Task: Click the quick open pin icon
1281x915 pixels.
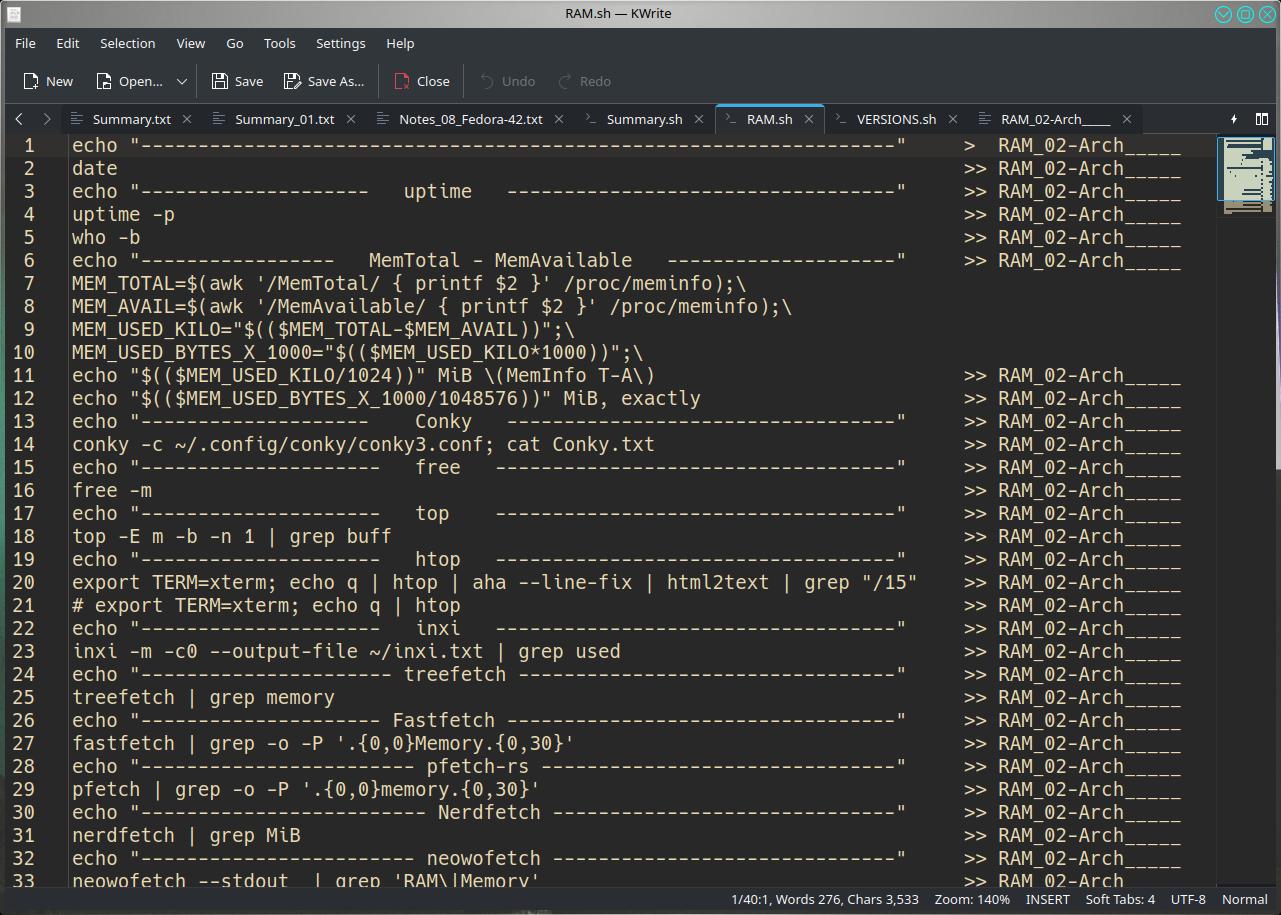Action: point(1234,119)
